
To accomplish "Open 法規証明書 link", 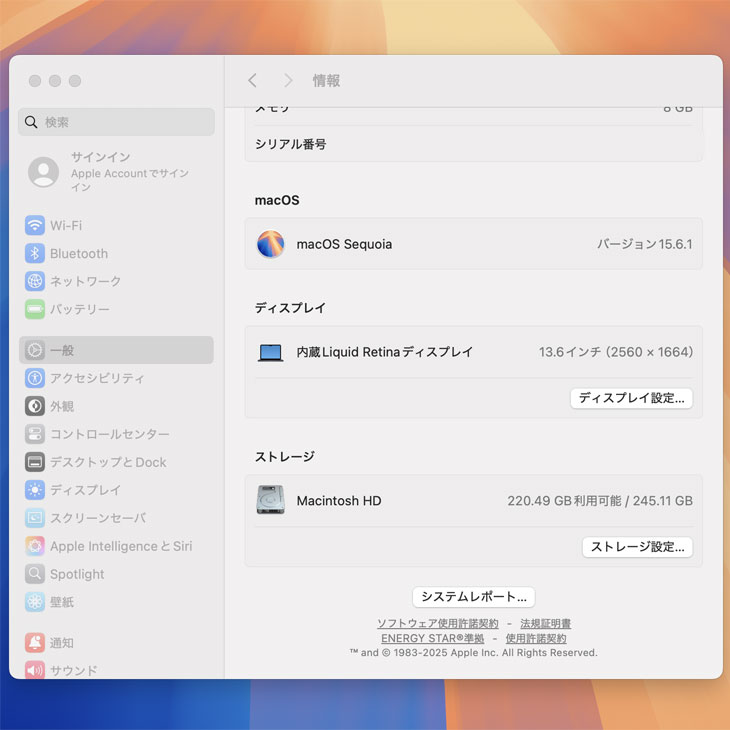I will (x=546, y=623).
